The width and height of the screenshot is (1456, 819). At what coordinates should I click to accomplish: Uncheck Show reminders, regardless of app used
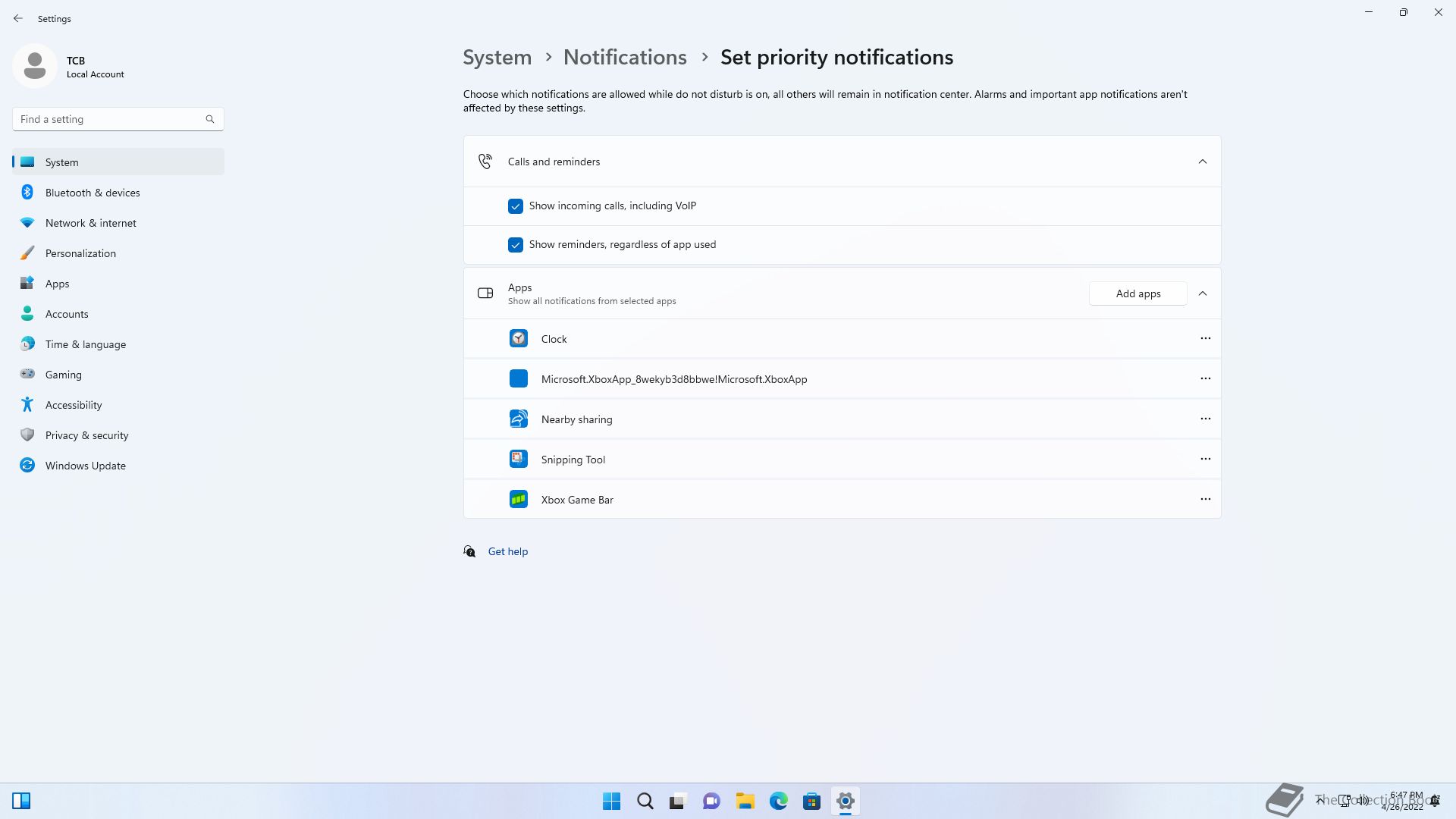click(x=516, y=245)
